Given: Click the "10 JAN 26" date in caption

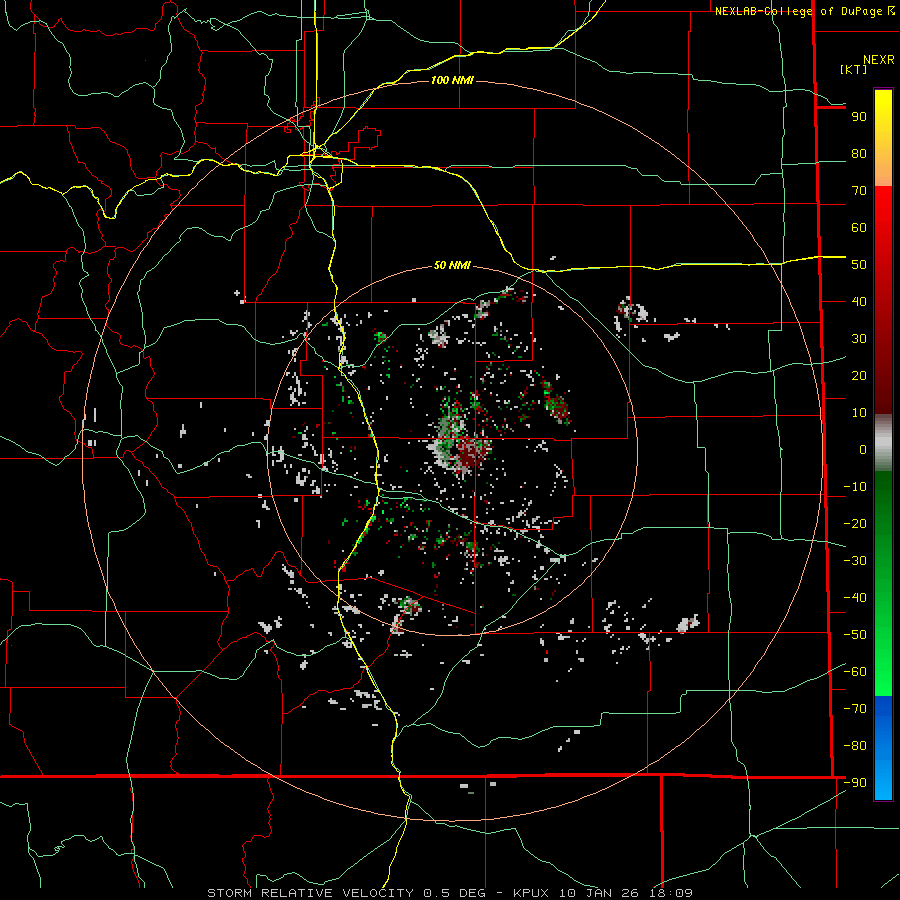Looking at the screenshot, I should pyautogui.click(x=600, y=893).
